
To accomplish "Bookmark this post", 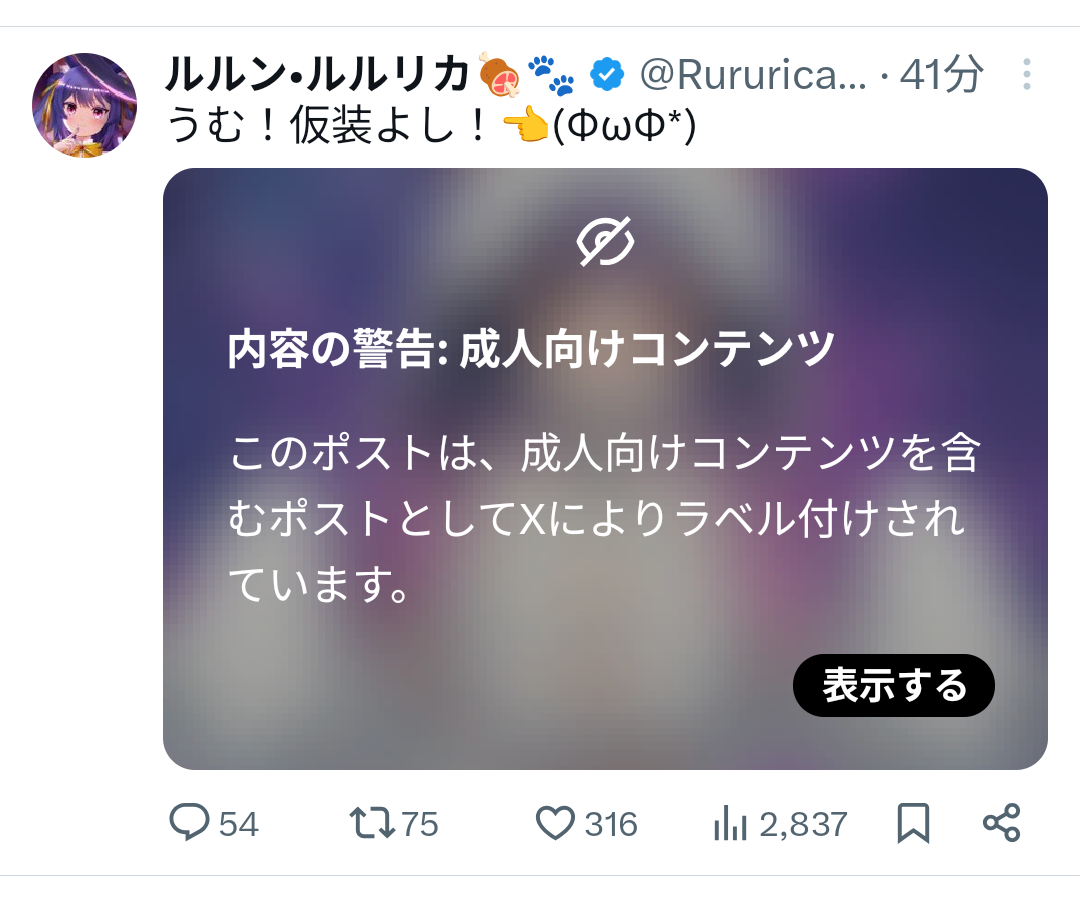I will pos(913,823).
